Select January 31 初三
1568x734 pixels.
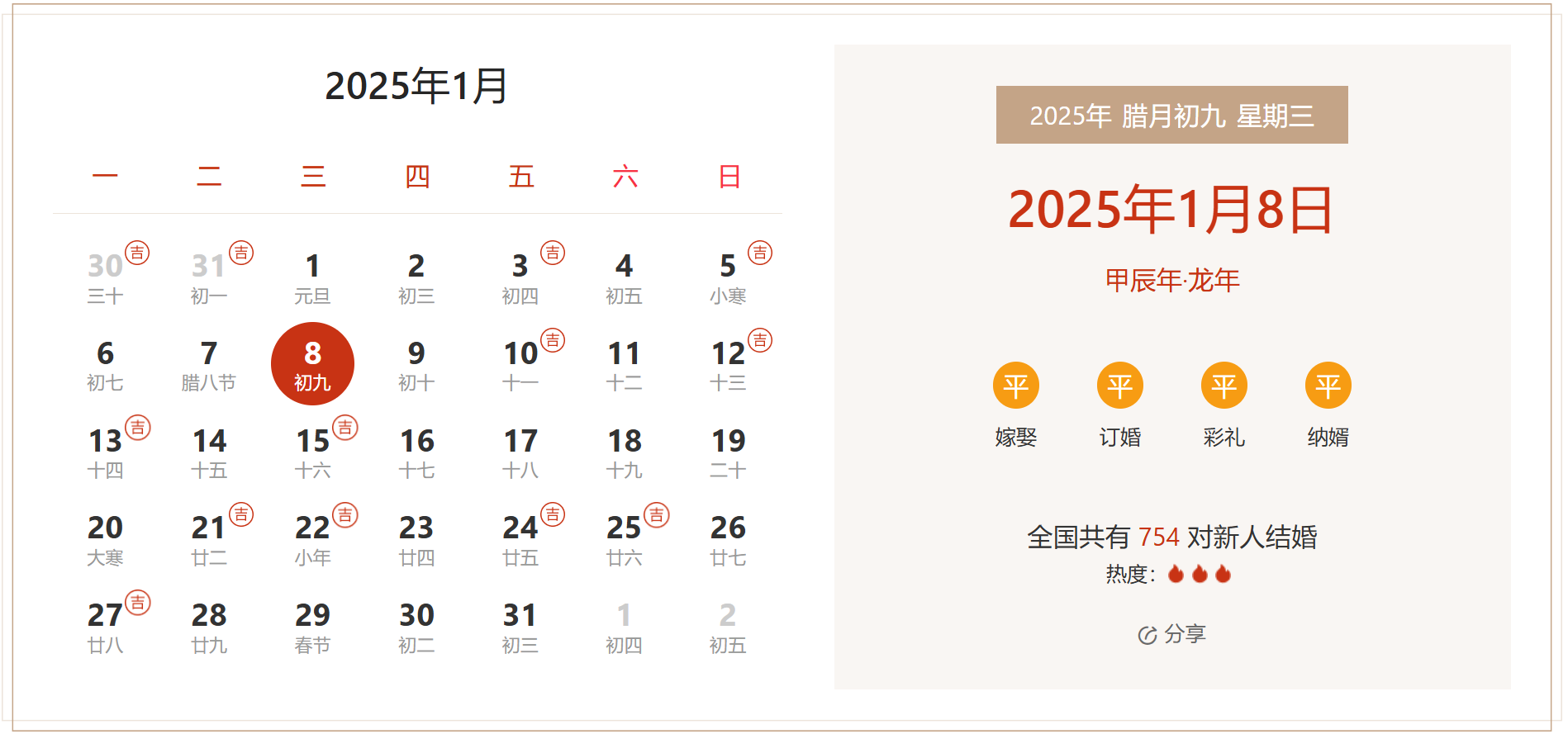pyautogui.click(x=520, y=627)
